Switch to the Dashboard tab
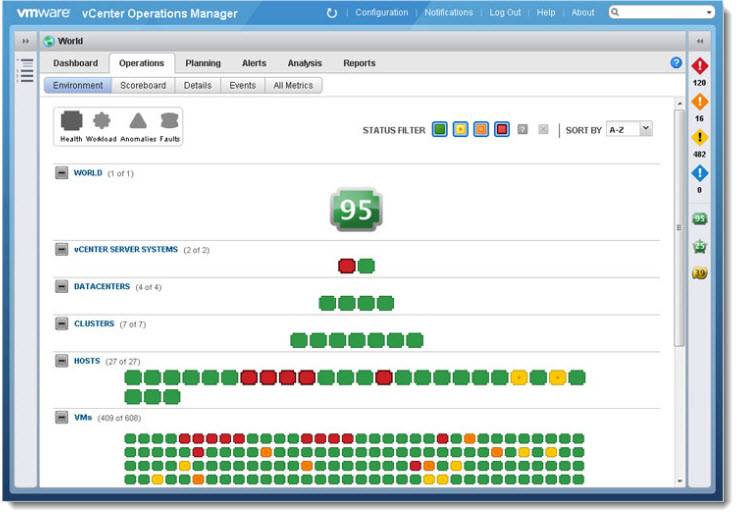Viewport: 739px width, 517px height. click(75, 63)
